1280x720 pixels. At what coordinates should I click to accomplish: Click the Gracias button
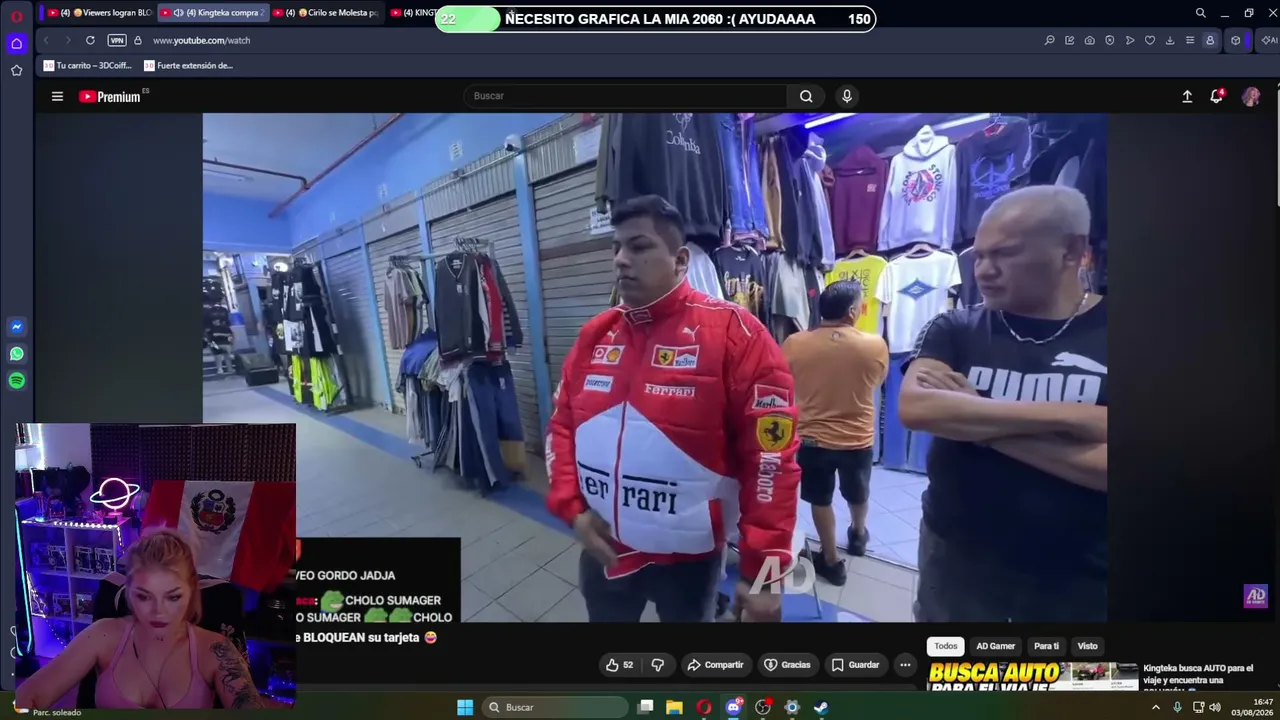point(788,665)
